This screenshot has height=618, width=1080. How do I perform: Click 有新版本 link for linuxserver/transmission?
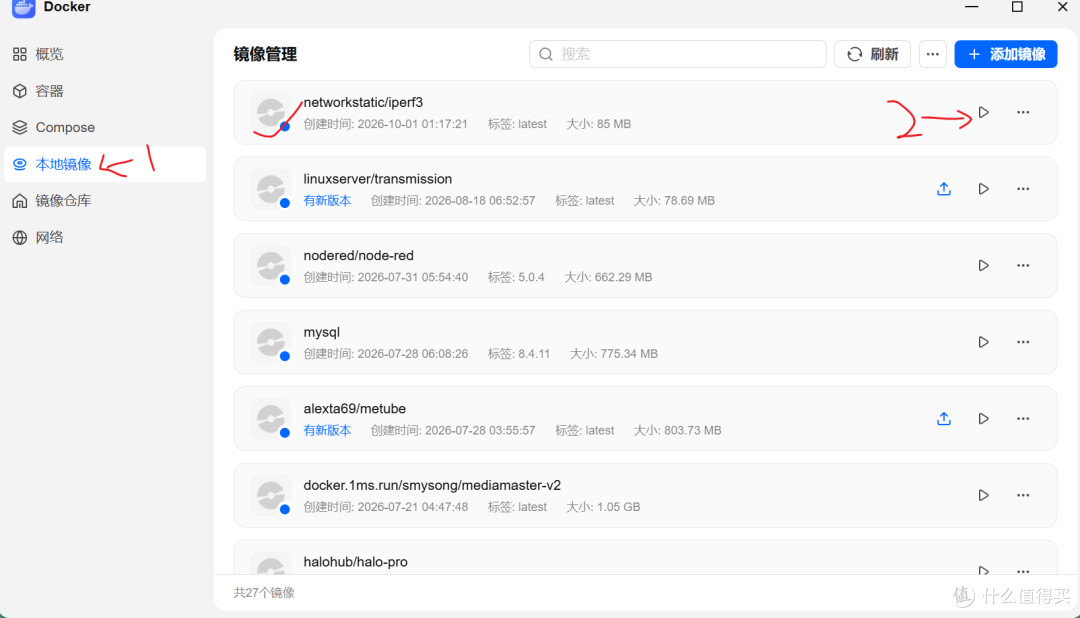click(327, 200)
